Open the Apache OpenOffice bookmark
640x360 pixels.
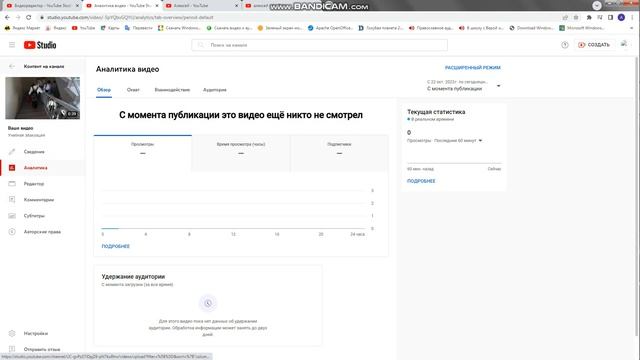pyautogui.click(x=330, y=28)
